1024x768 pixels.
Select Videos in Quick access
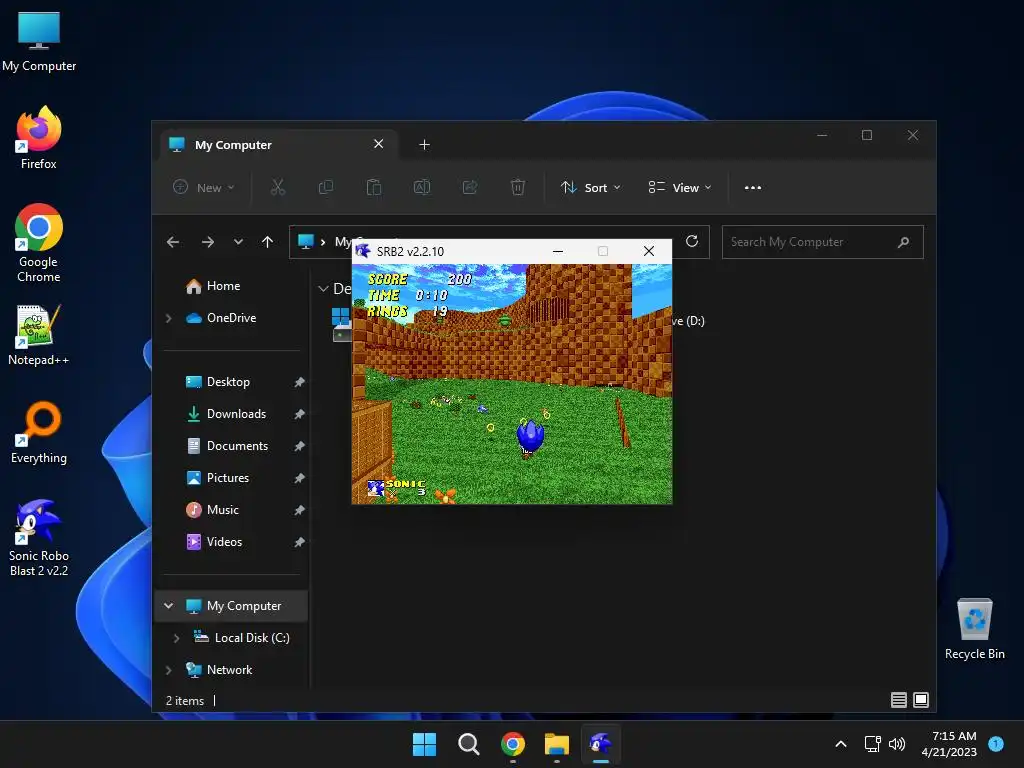pos(214,542)
